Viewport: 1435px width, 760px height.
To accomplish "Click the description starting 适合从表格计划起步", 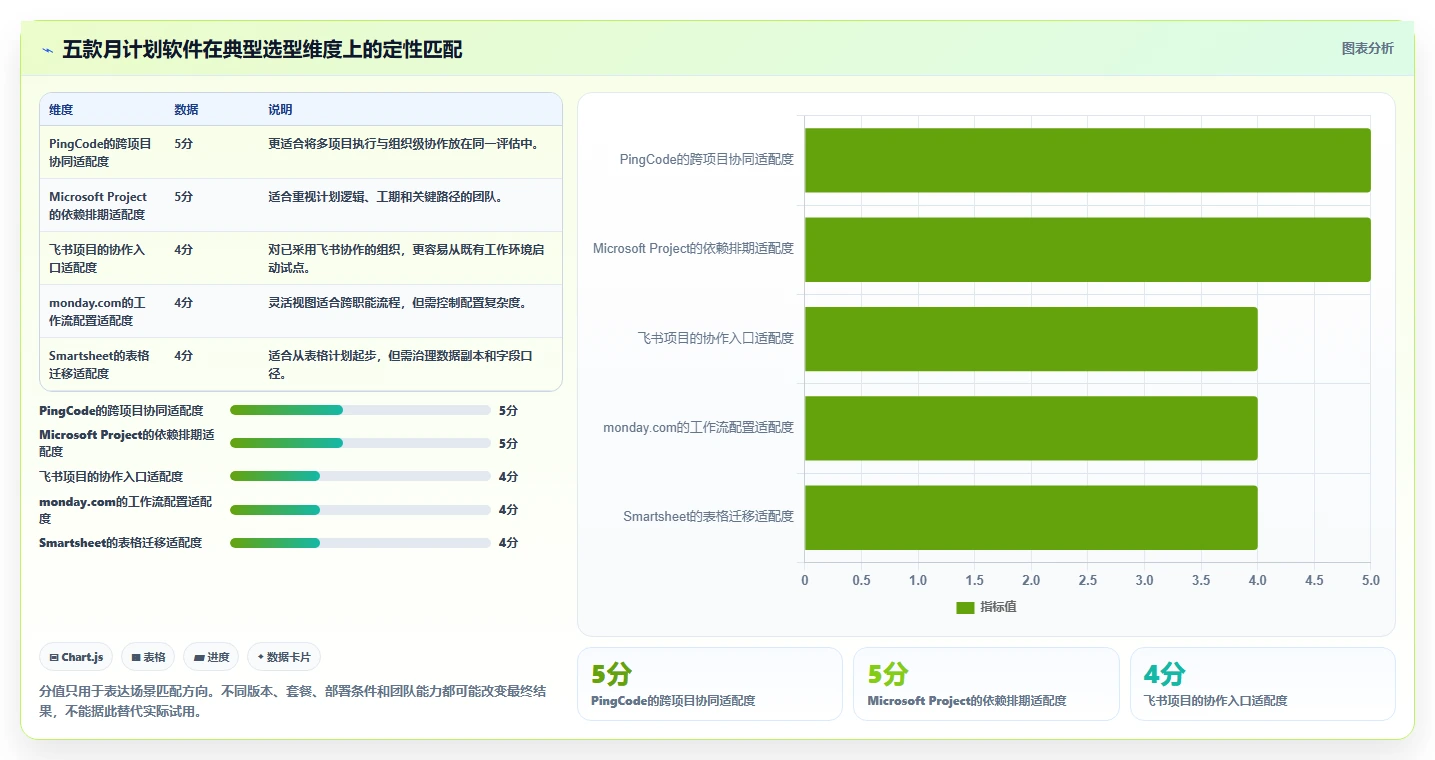I will (400, 364).
